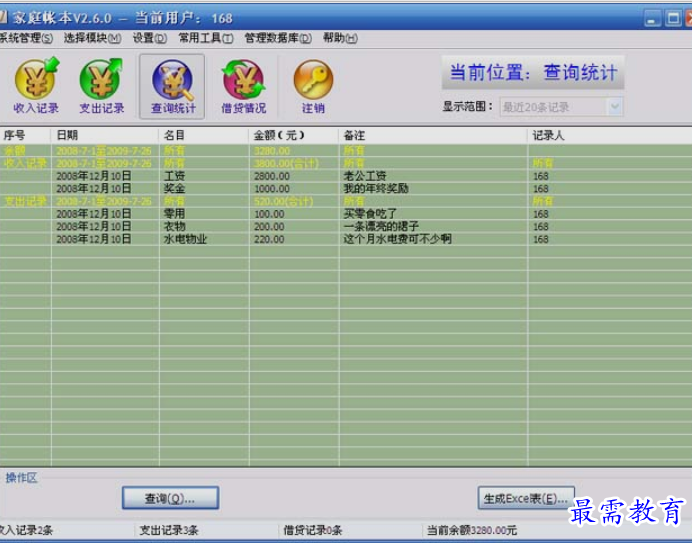
Task: Click the 100.00 amount cell
Action: pos(269,214)
